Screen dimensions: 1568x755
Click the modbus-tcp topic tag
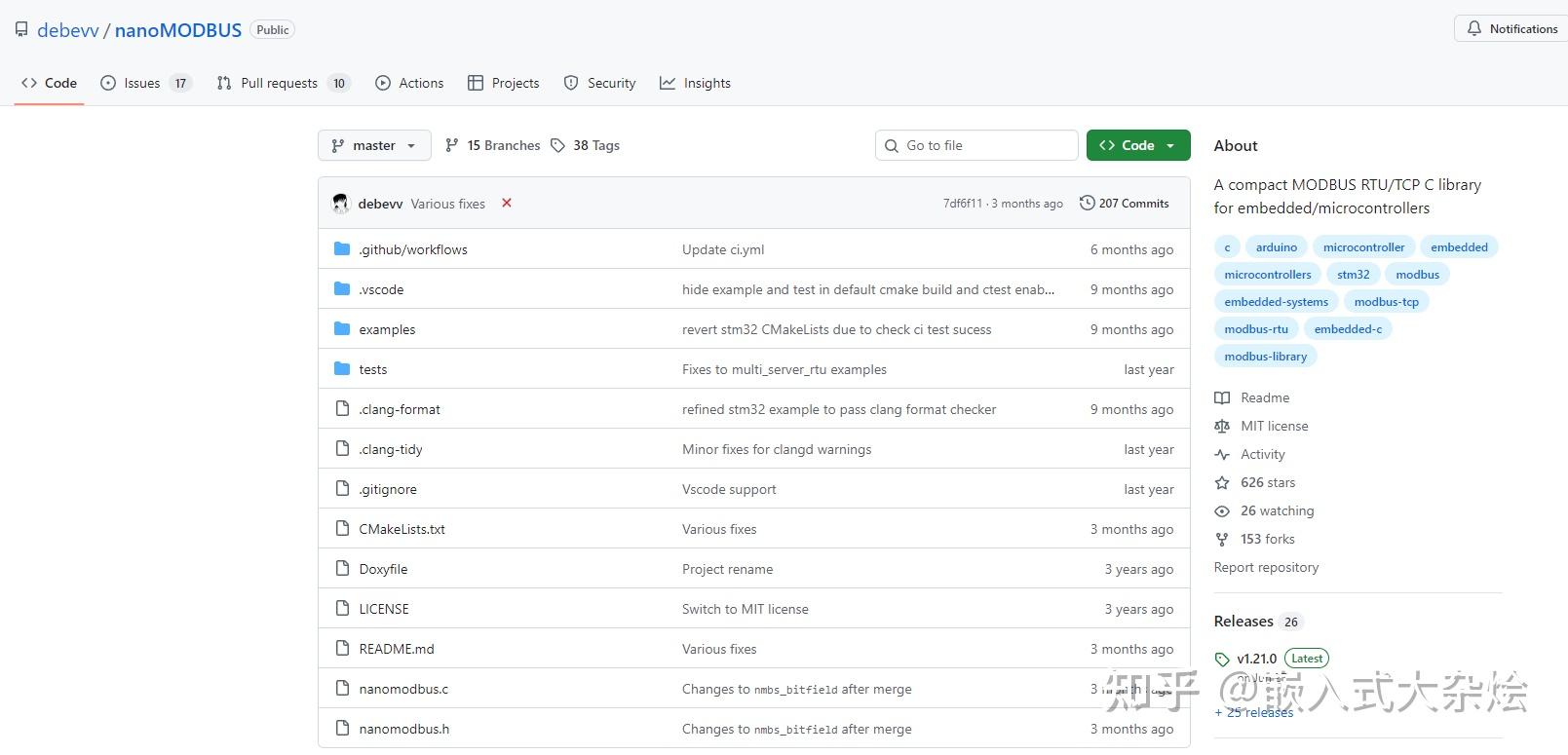1386,302
